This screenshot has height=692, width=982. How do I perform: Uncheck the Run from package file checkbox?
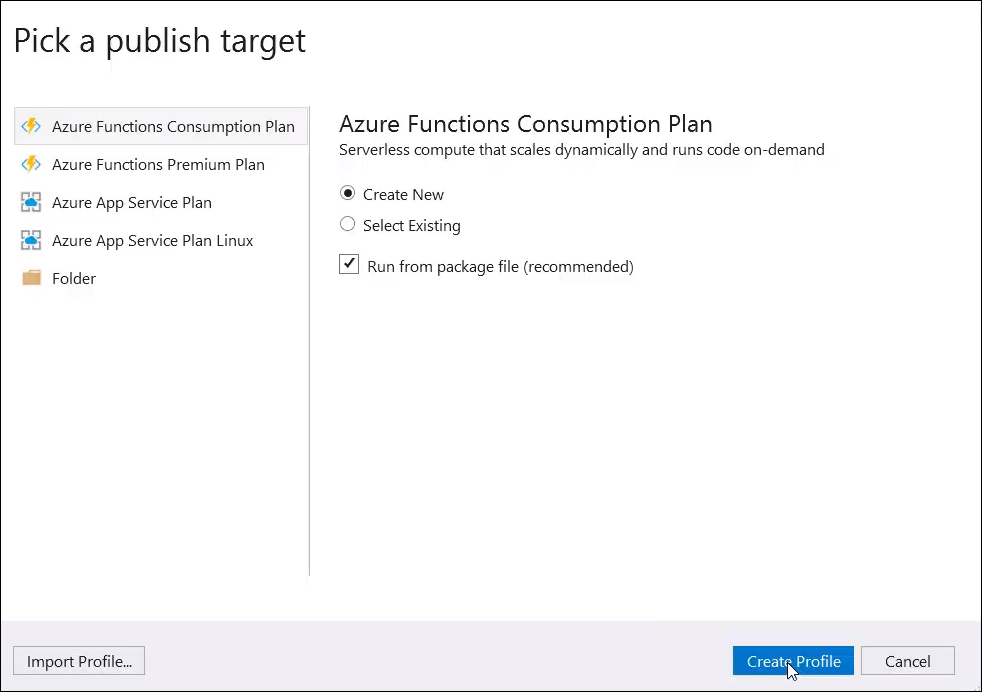(x=349, y=264)
